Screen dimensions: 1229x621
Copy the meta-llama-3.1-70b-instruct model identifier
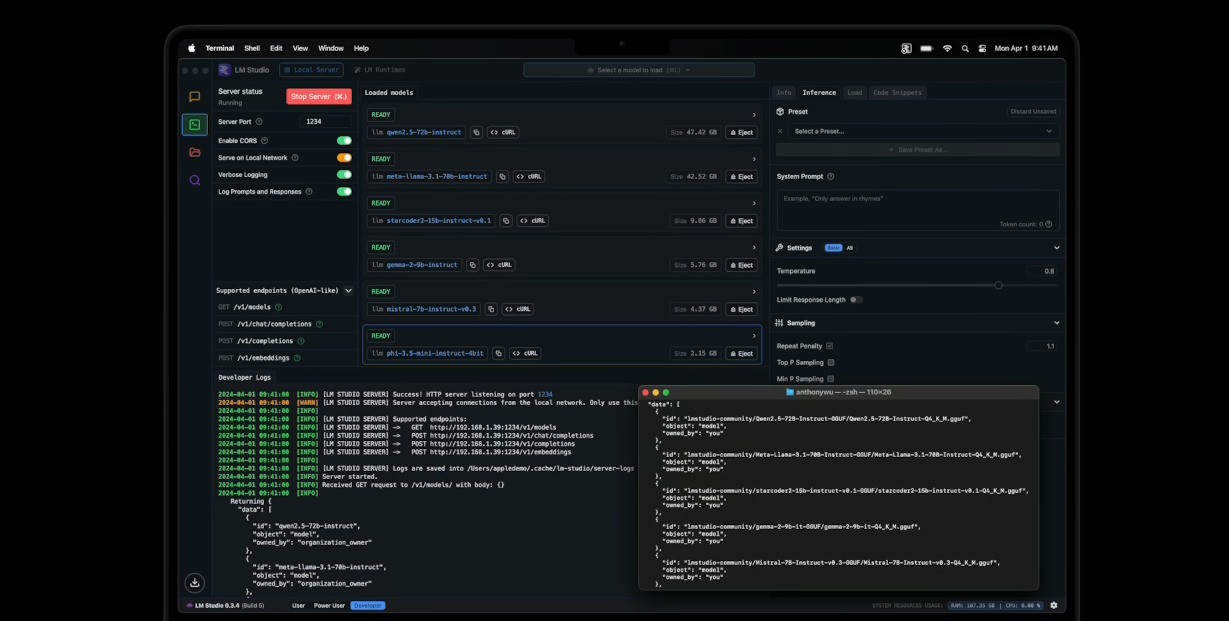(x=502, y=176)
